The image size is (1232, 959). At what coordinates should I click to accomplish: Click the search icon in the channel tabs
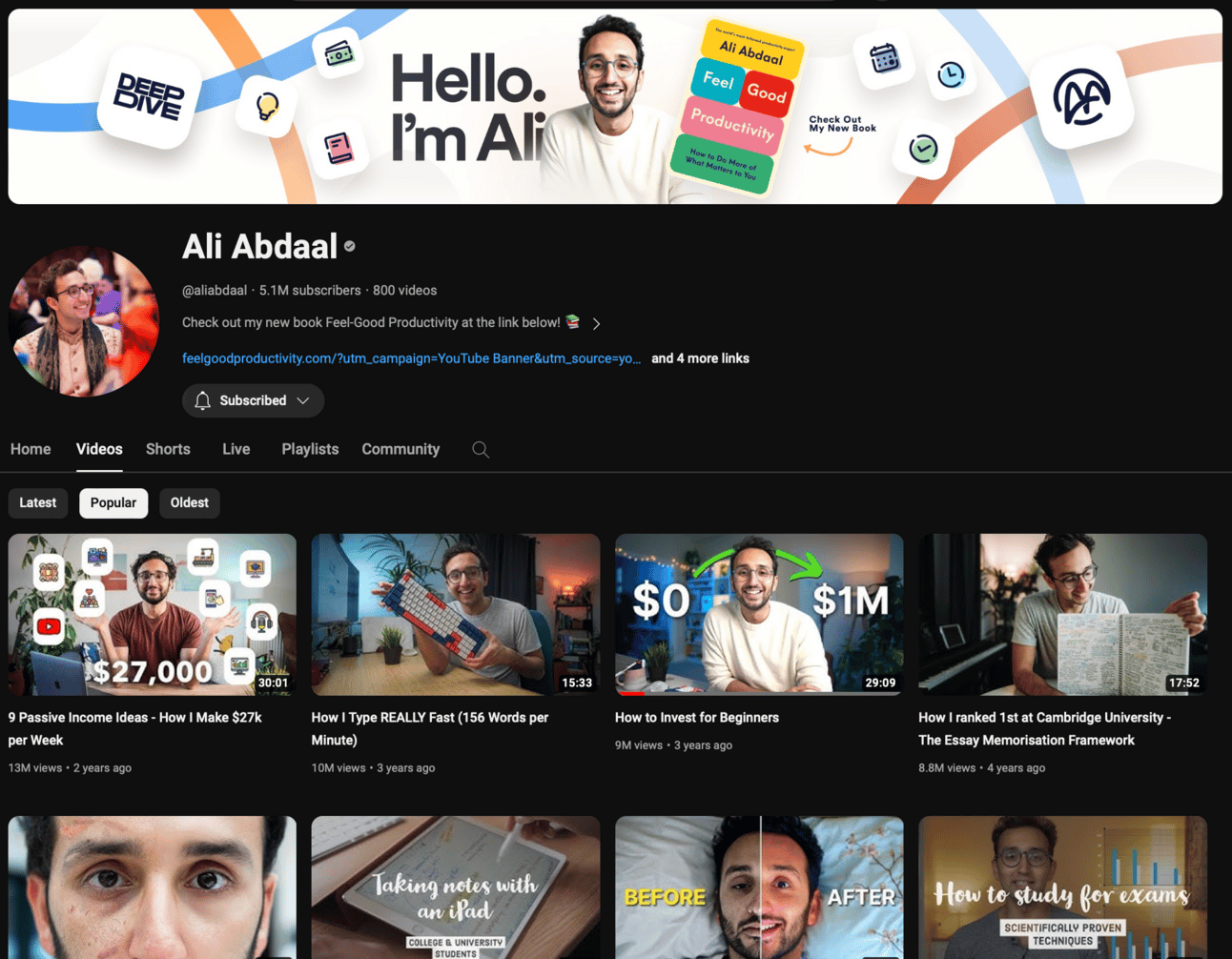[x=481, y=449]
